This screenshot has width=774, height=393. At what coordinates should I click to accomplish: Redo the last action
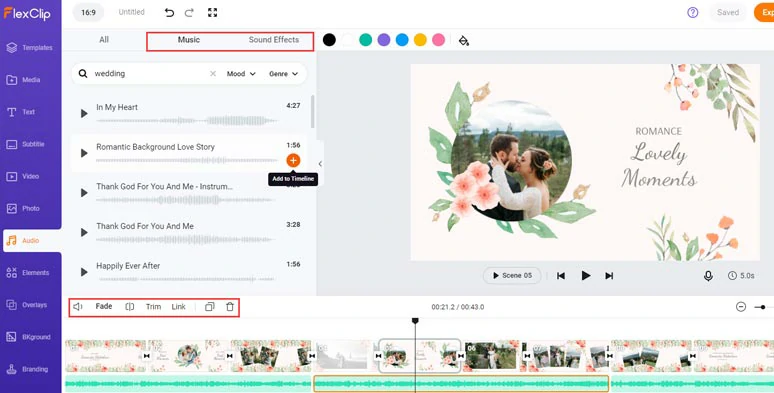pyautogui.click(x=189, y=13)
